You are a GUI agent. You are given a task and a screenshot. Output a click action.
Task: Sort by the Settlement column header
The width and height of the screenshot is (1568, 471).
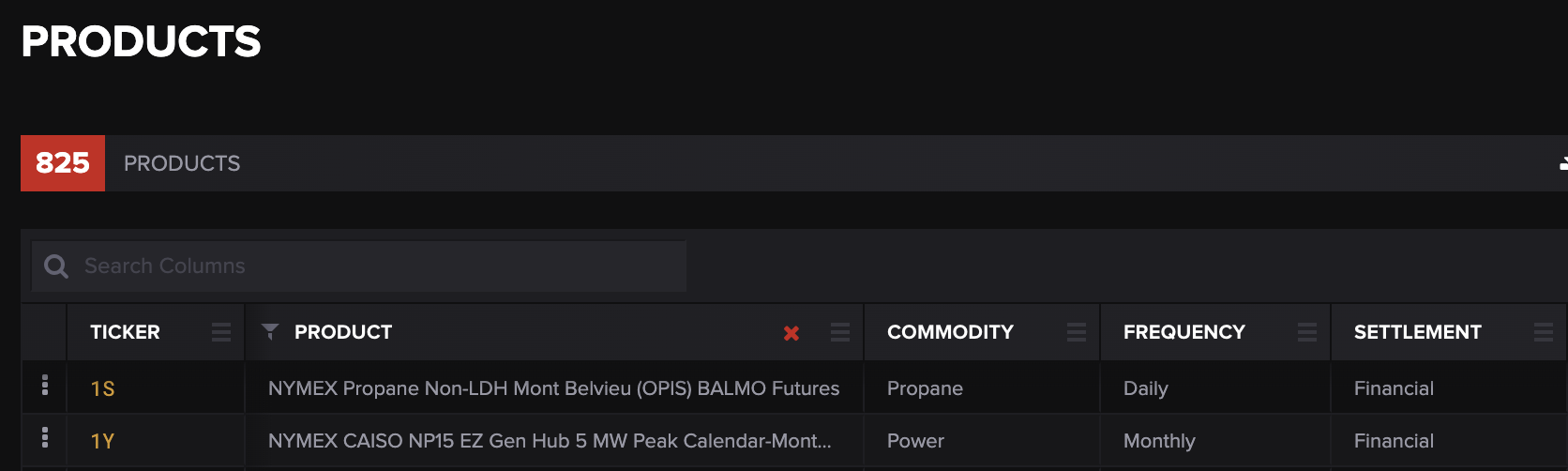(x=1417, y=332)
